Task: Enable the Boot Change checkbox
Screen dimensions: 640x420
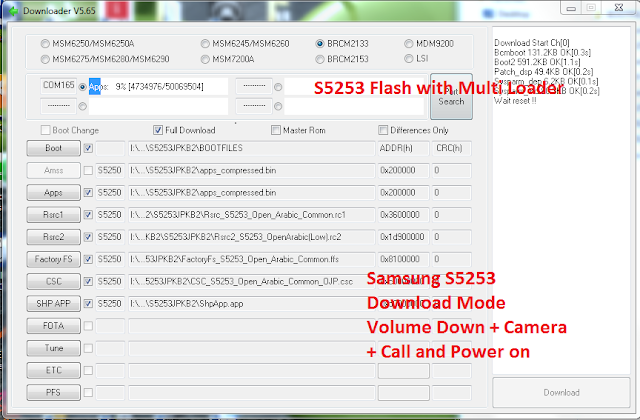Action: [45, 130]
